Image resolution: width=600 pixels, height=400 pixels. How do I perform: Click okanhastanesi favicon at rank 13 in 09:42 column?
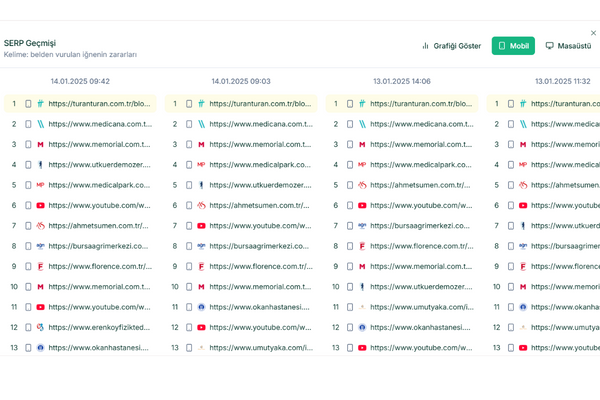coord(40,348)
